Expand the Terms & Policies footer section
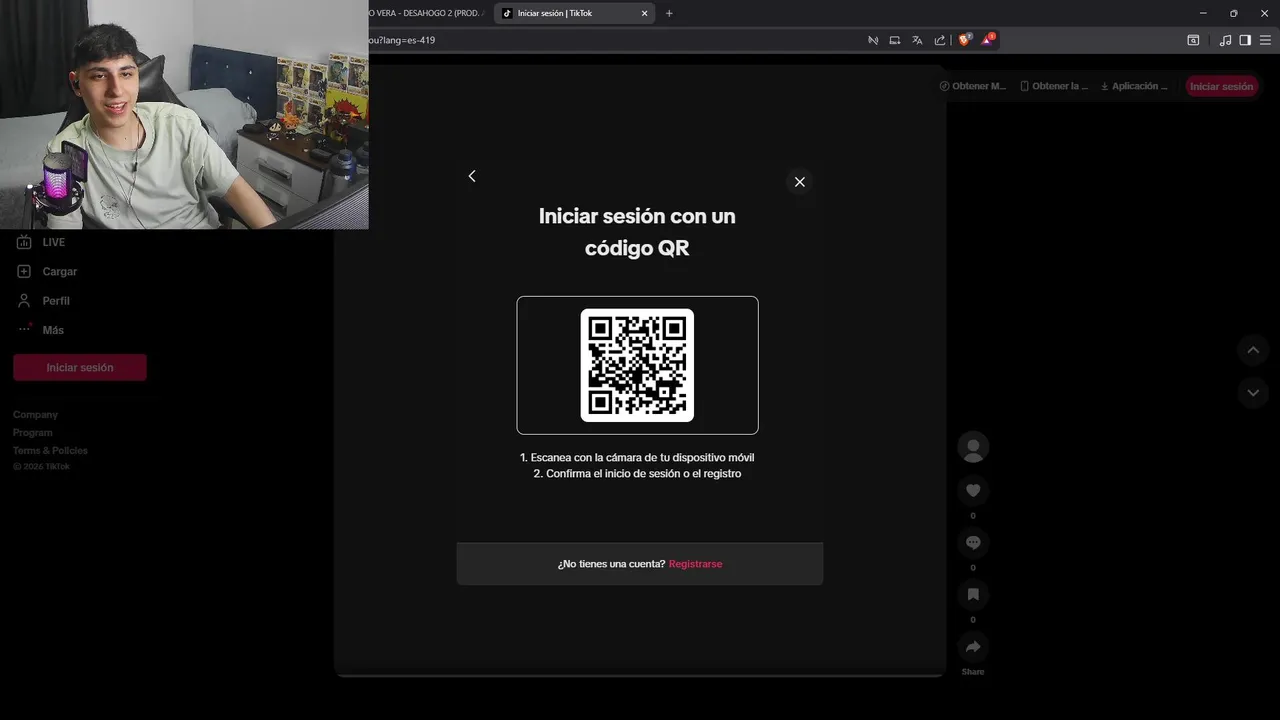 coord(50,450)
